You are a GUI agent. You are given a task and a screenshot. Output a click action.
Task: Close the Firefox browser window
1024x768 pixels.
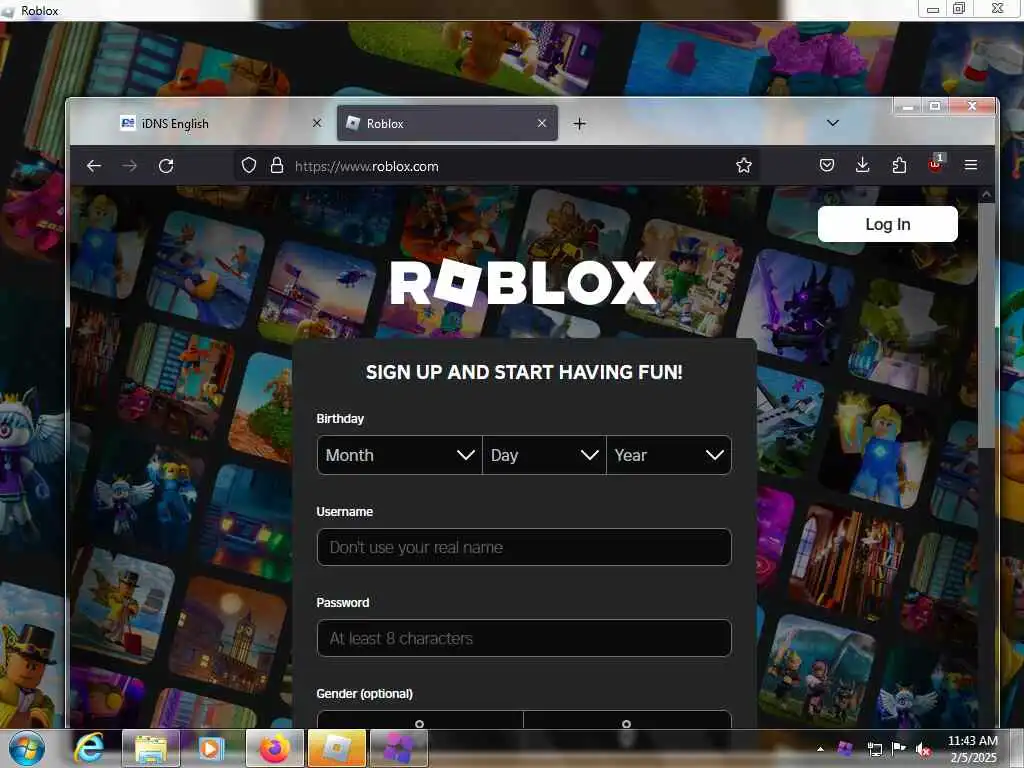pos(972,106)
